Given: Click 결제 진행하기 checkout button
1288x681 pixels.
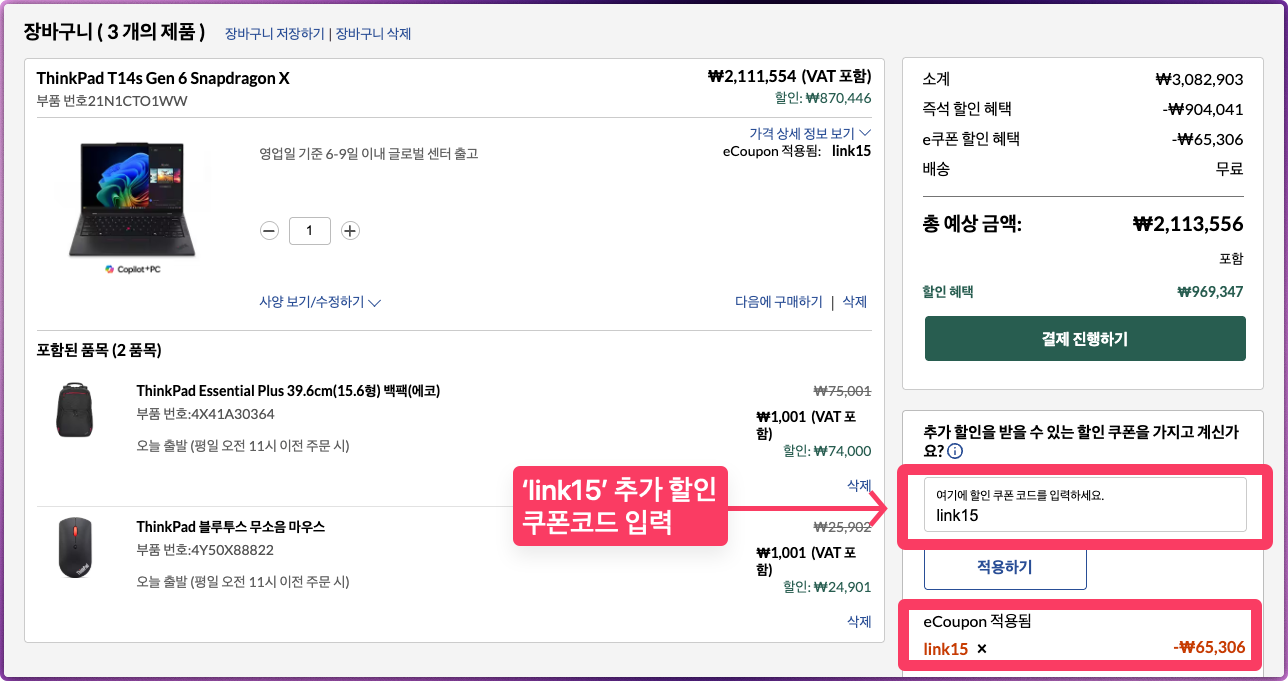Looking at the screenshot, I should tap(1085, 339).
